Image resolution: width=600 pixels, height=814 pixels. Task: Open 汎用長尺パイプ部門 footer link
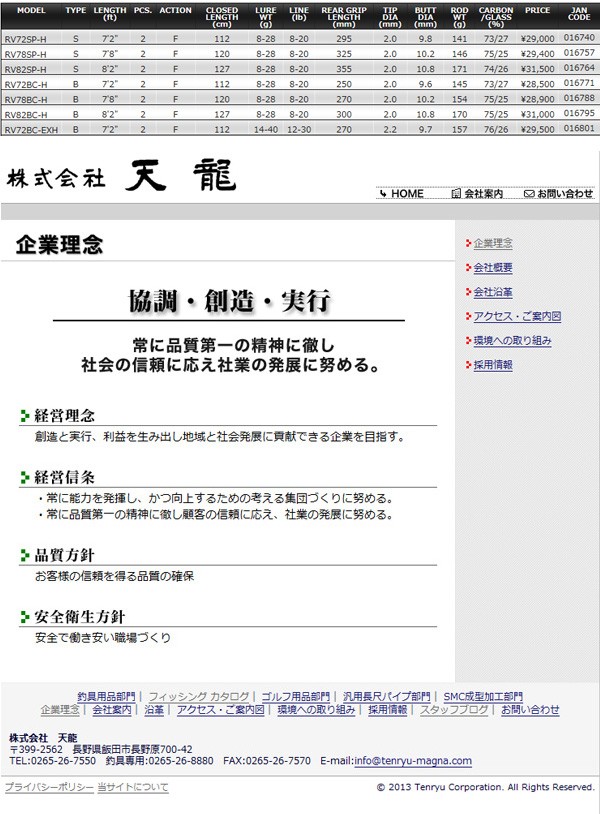[387, 697]
